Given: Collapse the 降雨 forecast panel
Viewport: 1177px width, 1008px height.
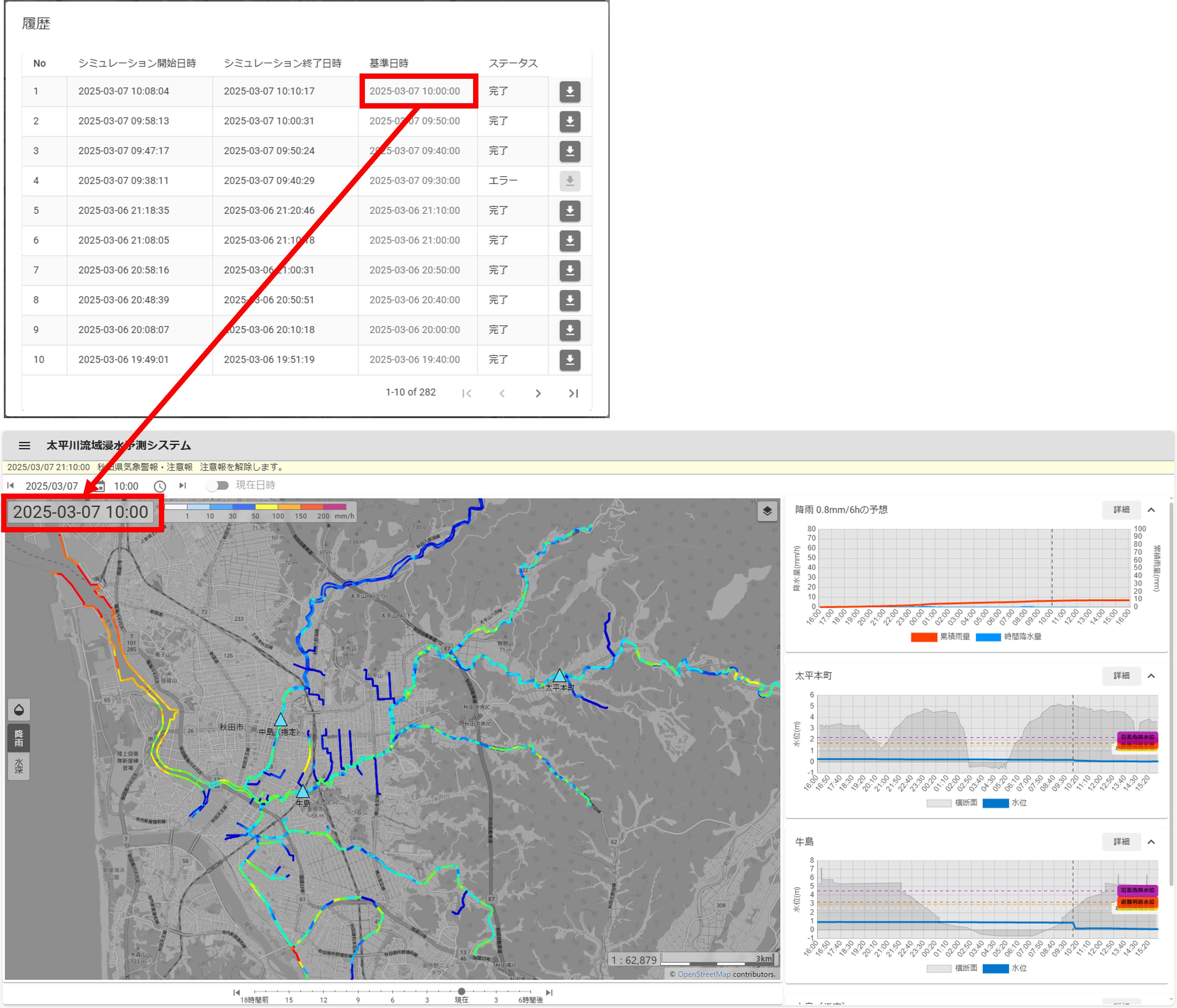Looking at the screenshot, I should pos(1151,510).
